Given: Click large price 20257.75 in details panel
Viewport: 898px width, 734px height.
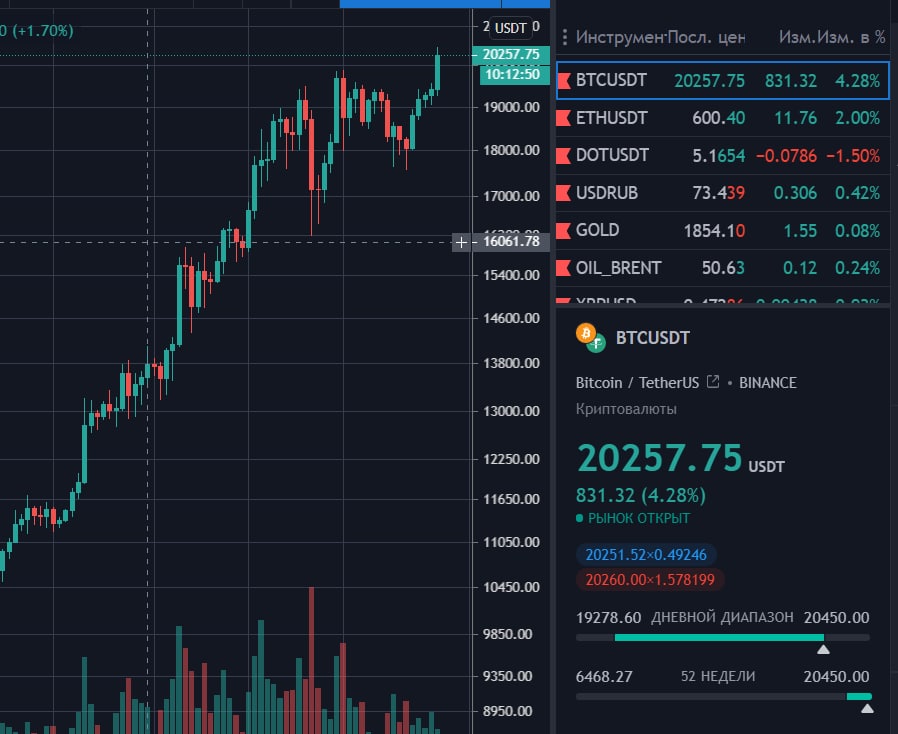Looking at the screenshot, I should click(660, 458).
